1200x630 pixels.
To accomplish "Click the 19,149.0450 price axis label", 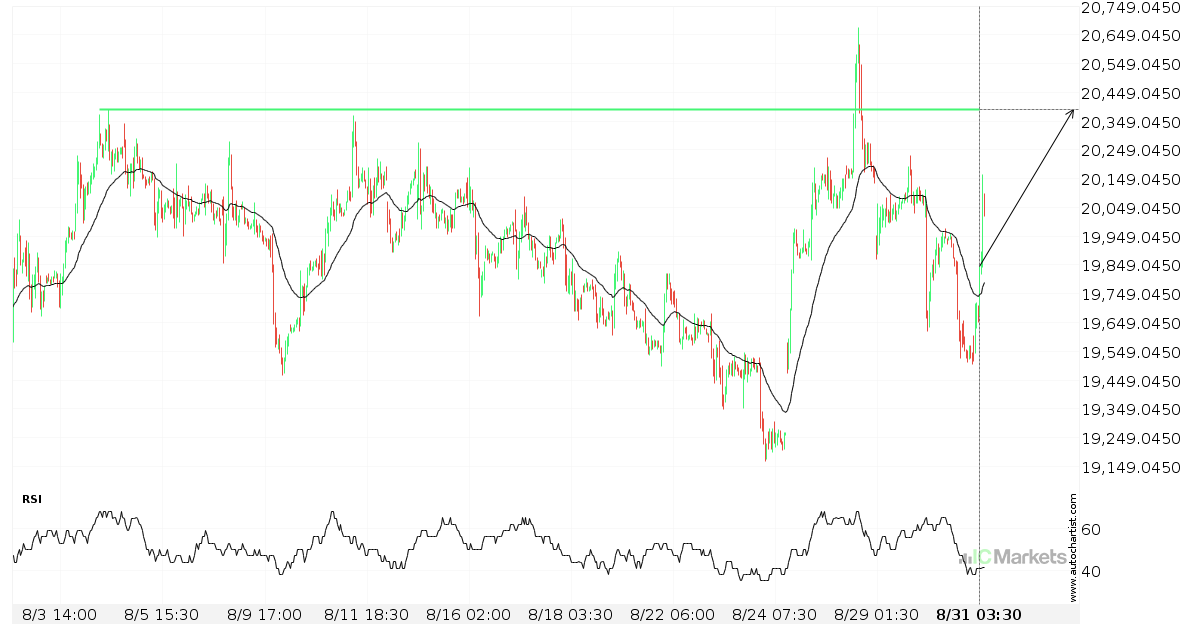I will [x=1133, y=468].
